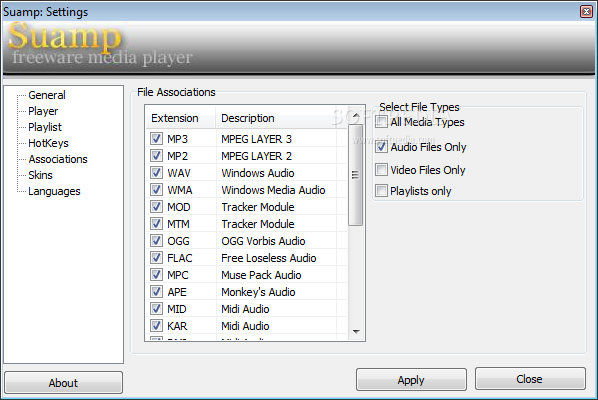Uncheck the MID extension checkbox
Viewport: 598px width, 400px height.
tap(156, 308)
